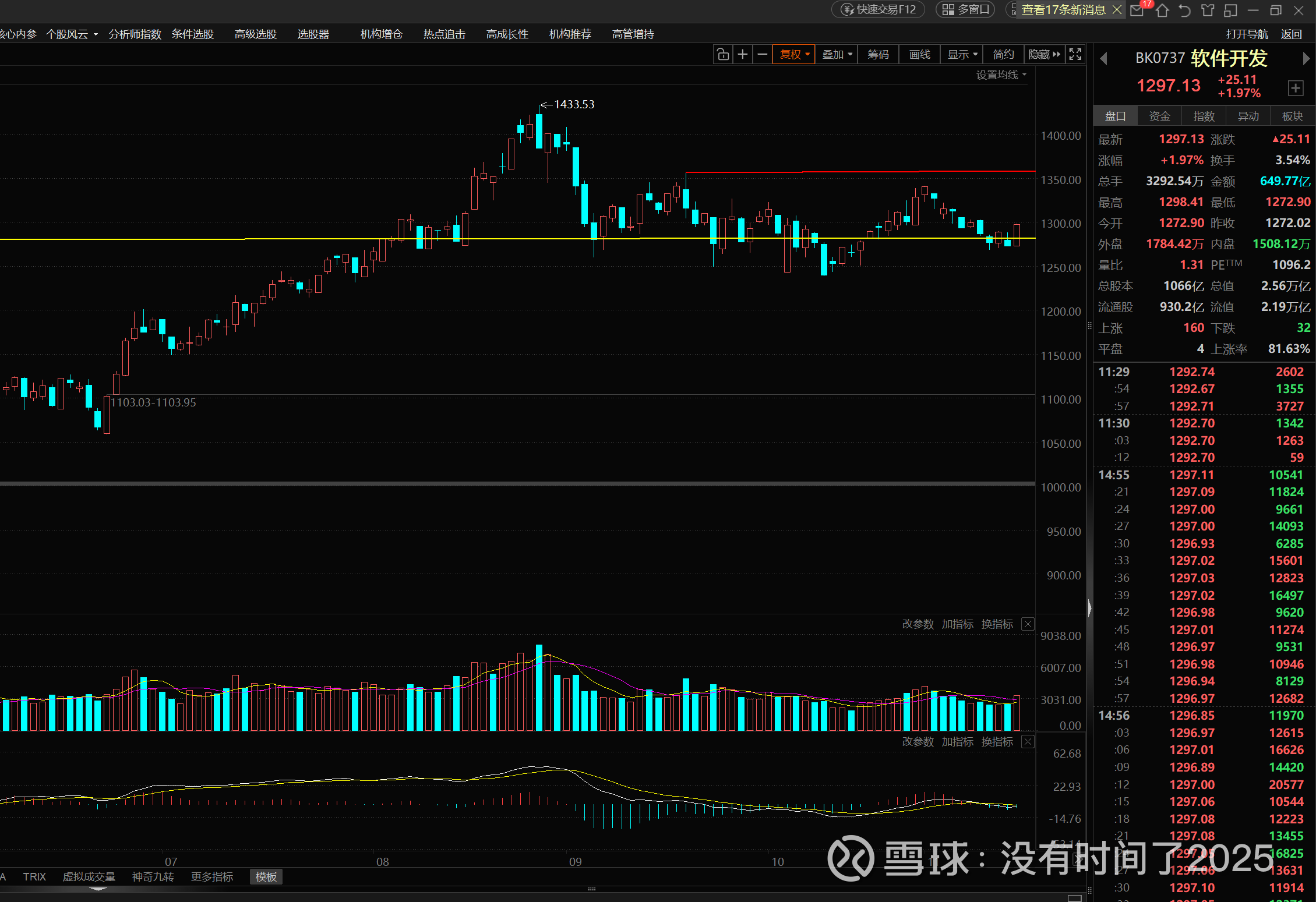1316x902 pixels.
Task: Open the skin shirt icon
Action: 1208,10
